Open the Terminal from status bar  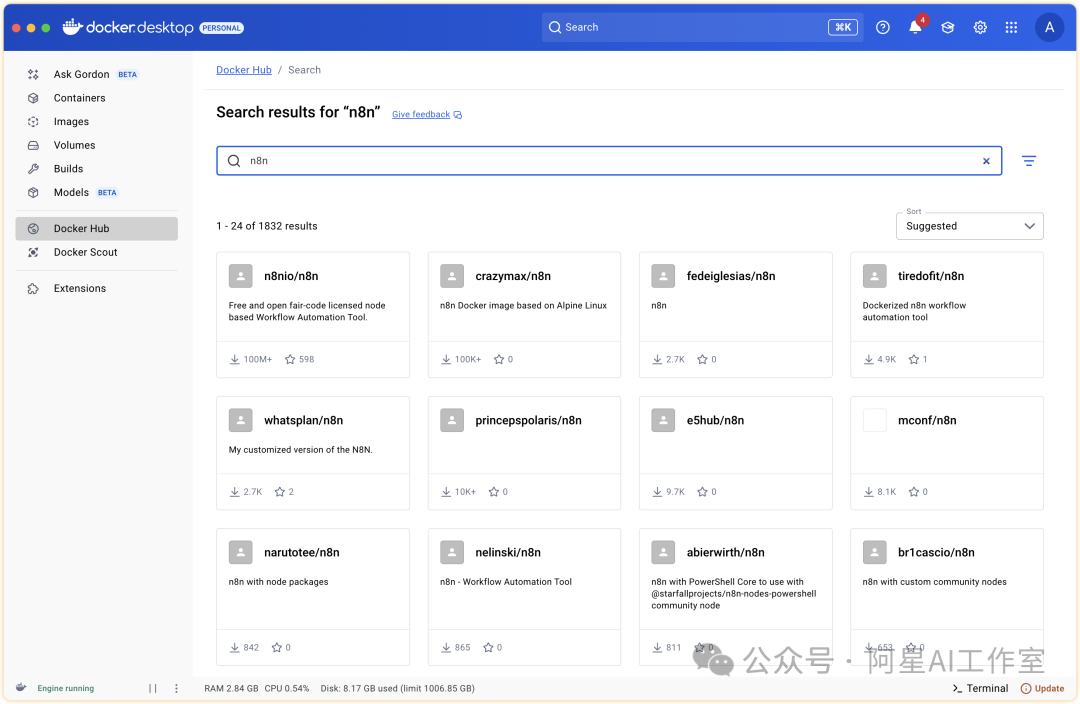[x=980, y=688]
